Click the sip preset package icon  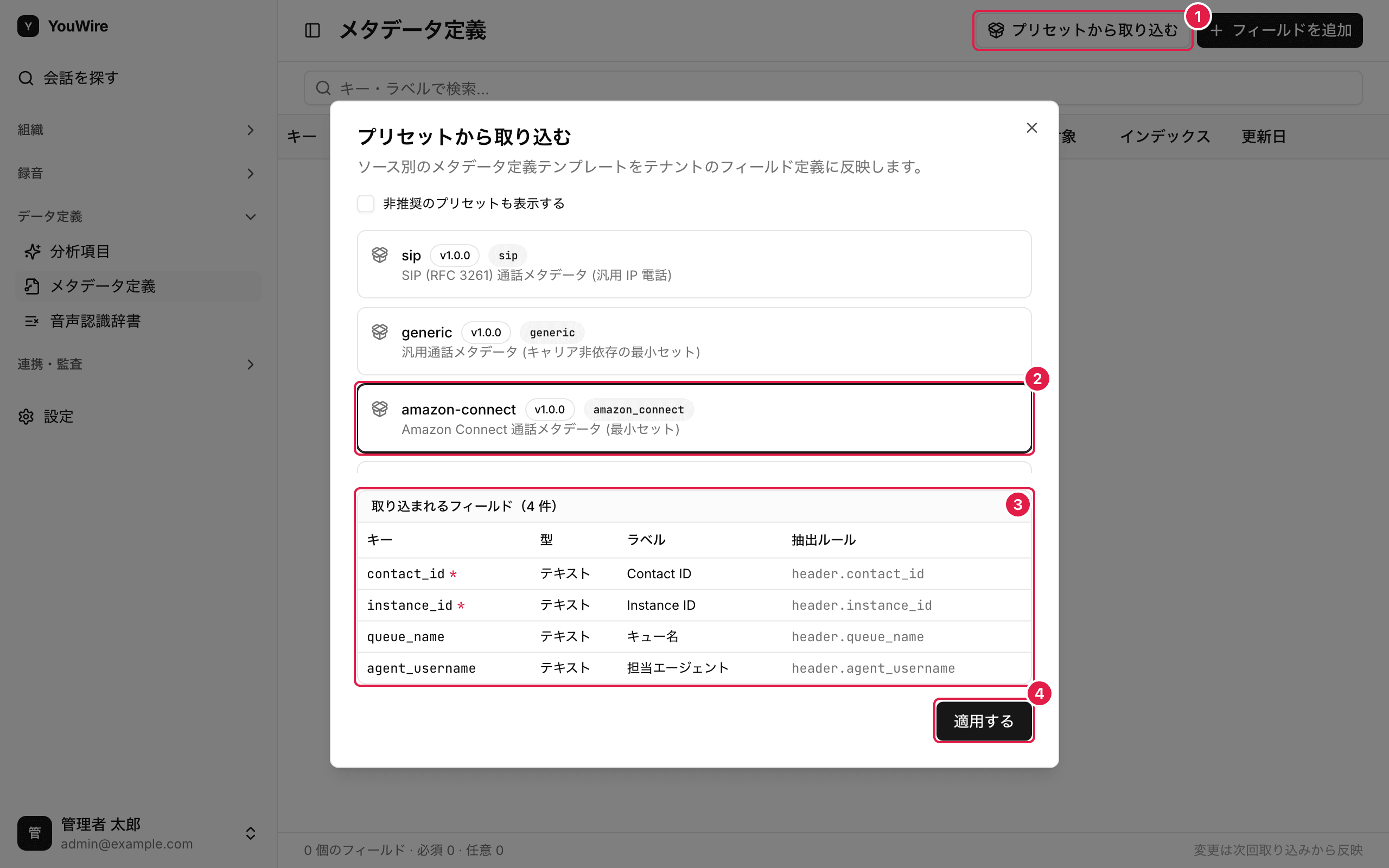(x=379, y=255)
